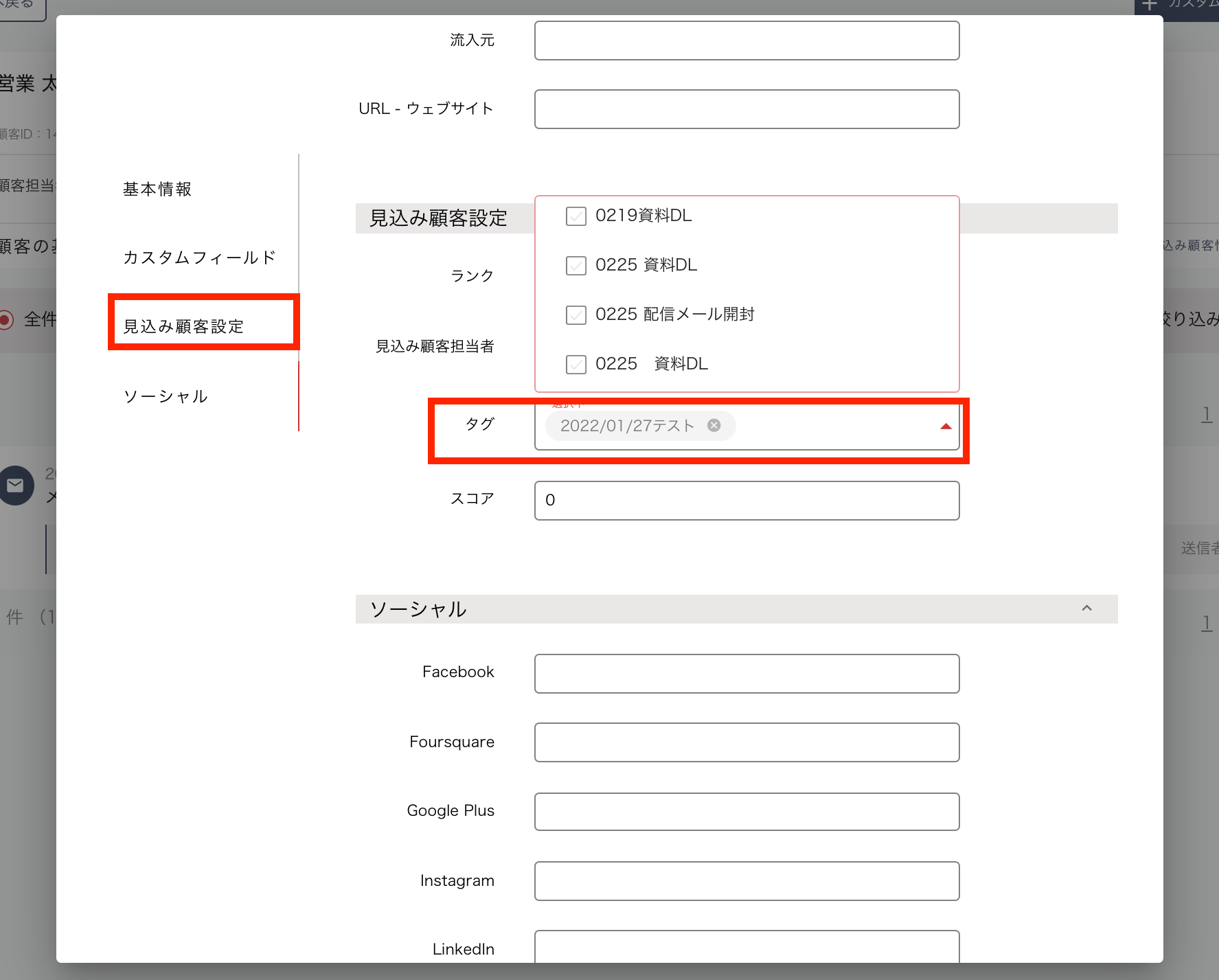The image size is (1219, 980).
Task: Click the スコア input field
Action: point(747,501)
